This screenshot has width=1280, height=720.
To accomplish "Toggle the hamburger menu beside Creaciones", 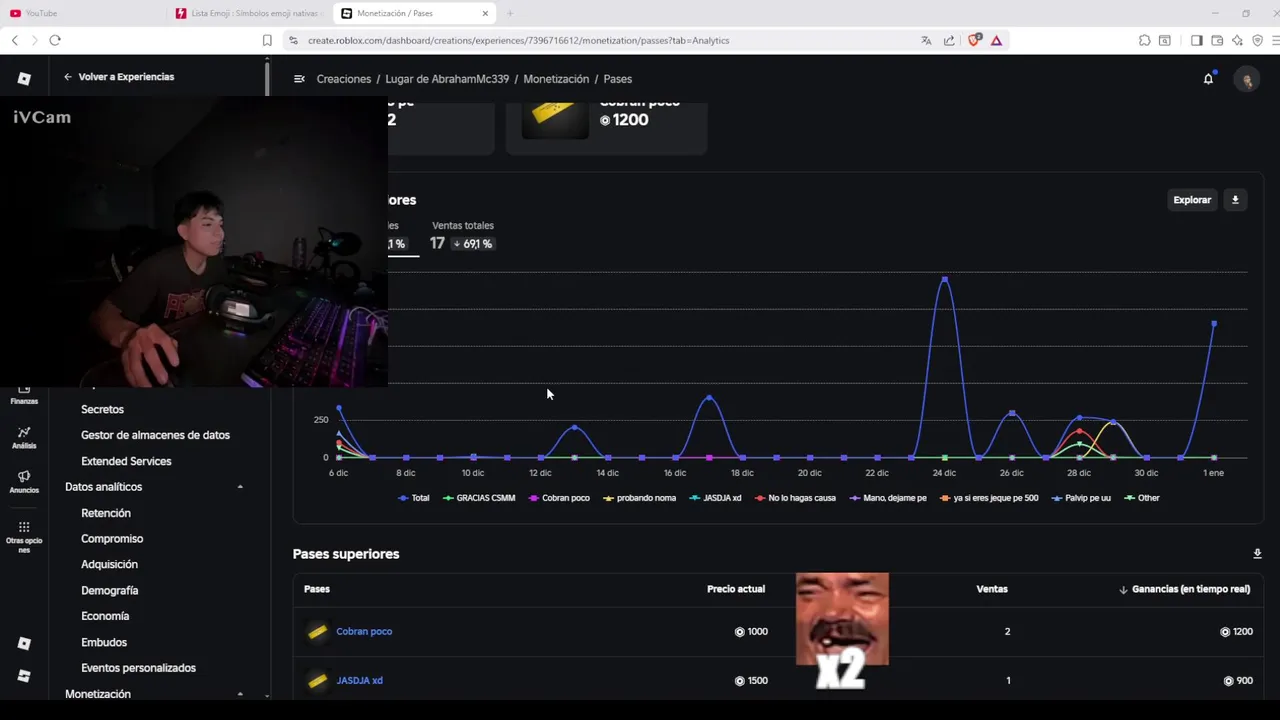I will click(x=299, y=79).
